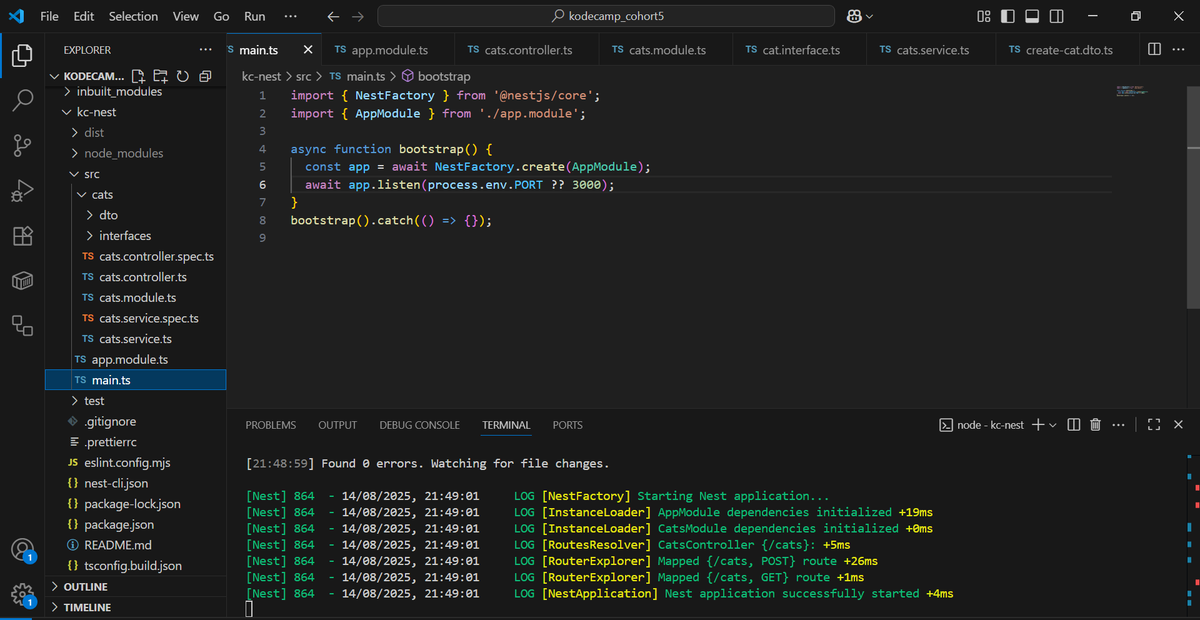Maximize the terminal panel size
The width and height of the screenshot is (1200, 620).
tap(1154, 425)
